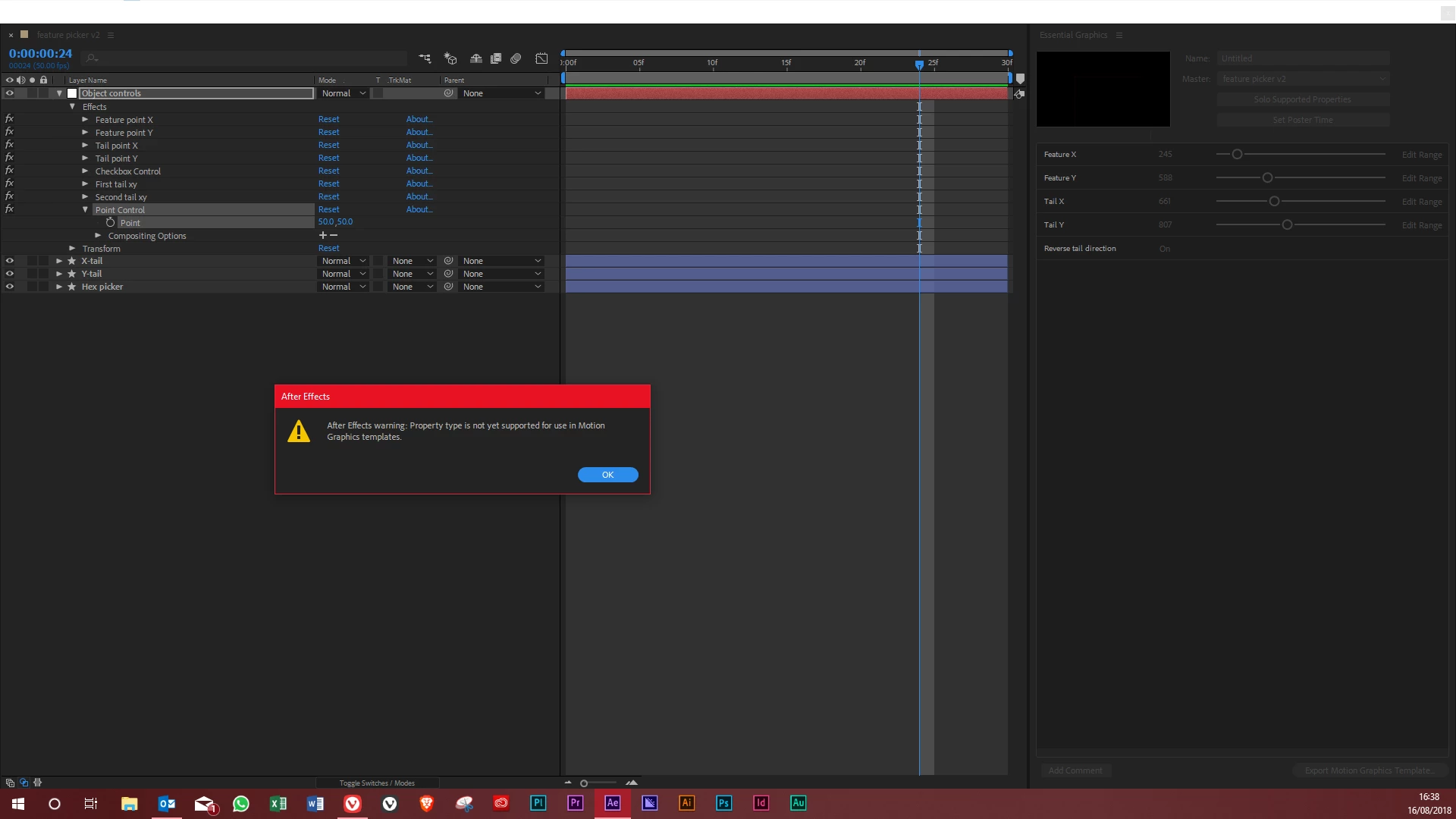Open Premiere Pro from the taskbar

click(x=575, y=803)
